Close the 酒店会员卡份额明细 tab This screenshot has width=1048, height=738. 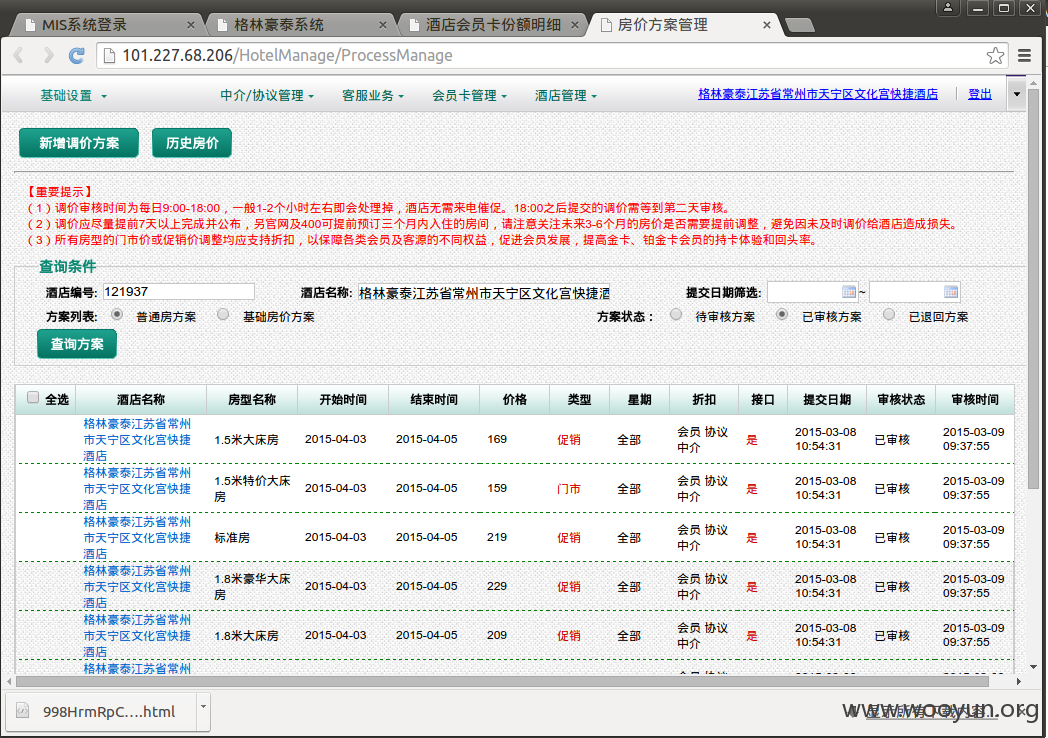[x=574, y=25]
